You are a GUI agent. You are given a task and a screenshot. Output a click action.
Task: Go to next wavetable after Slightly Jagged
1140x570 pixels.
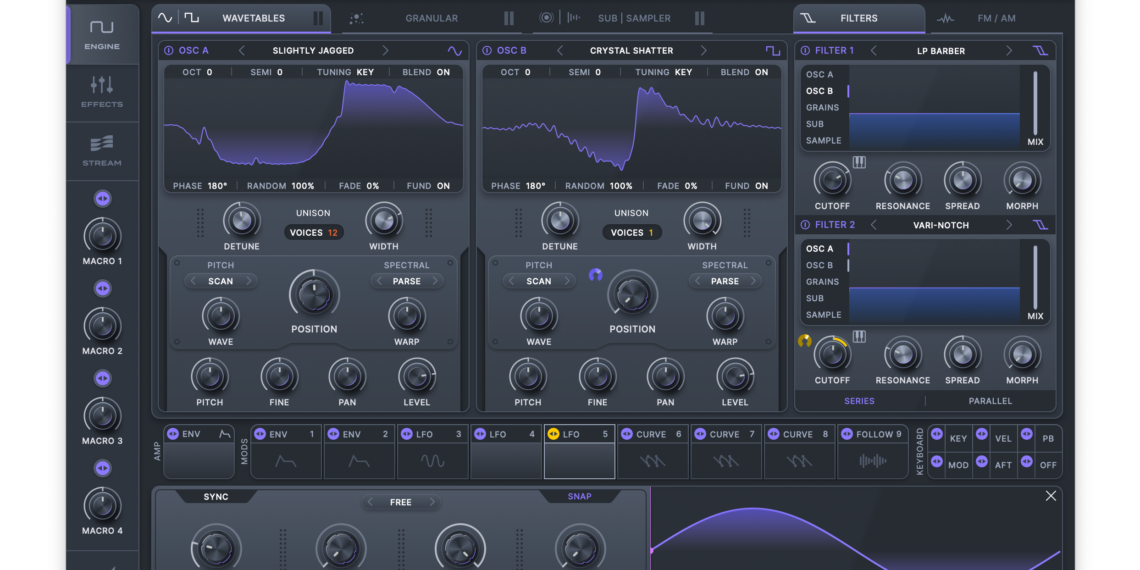point(386,51)
